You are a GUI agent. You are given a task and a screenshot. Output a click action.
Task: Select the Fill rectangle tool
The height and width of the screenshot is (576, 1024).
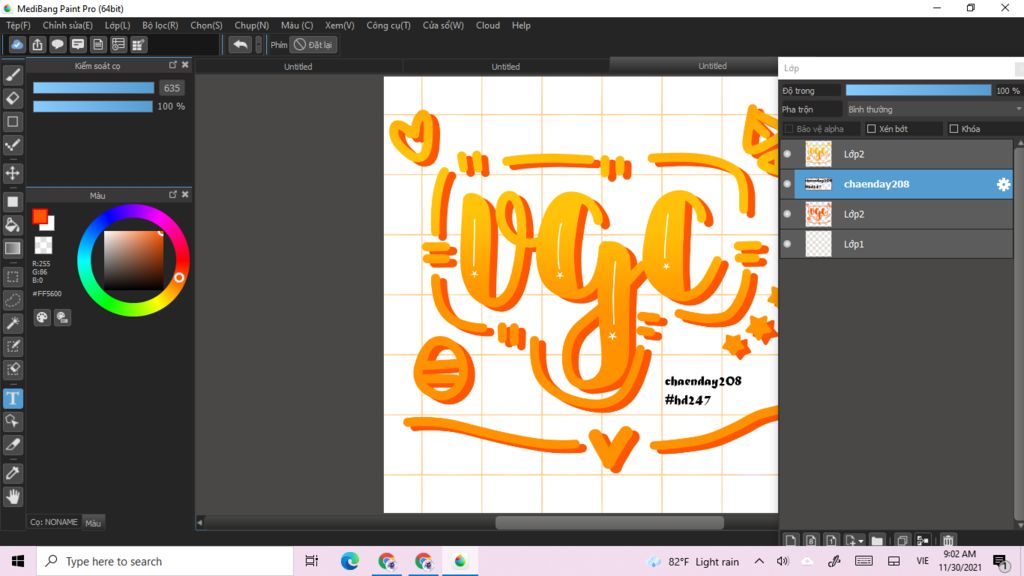[13, 202]
